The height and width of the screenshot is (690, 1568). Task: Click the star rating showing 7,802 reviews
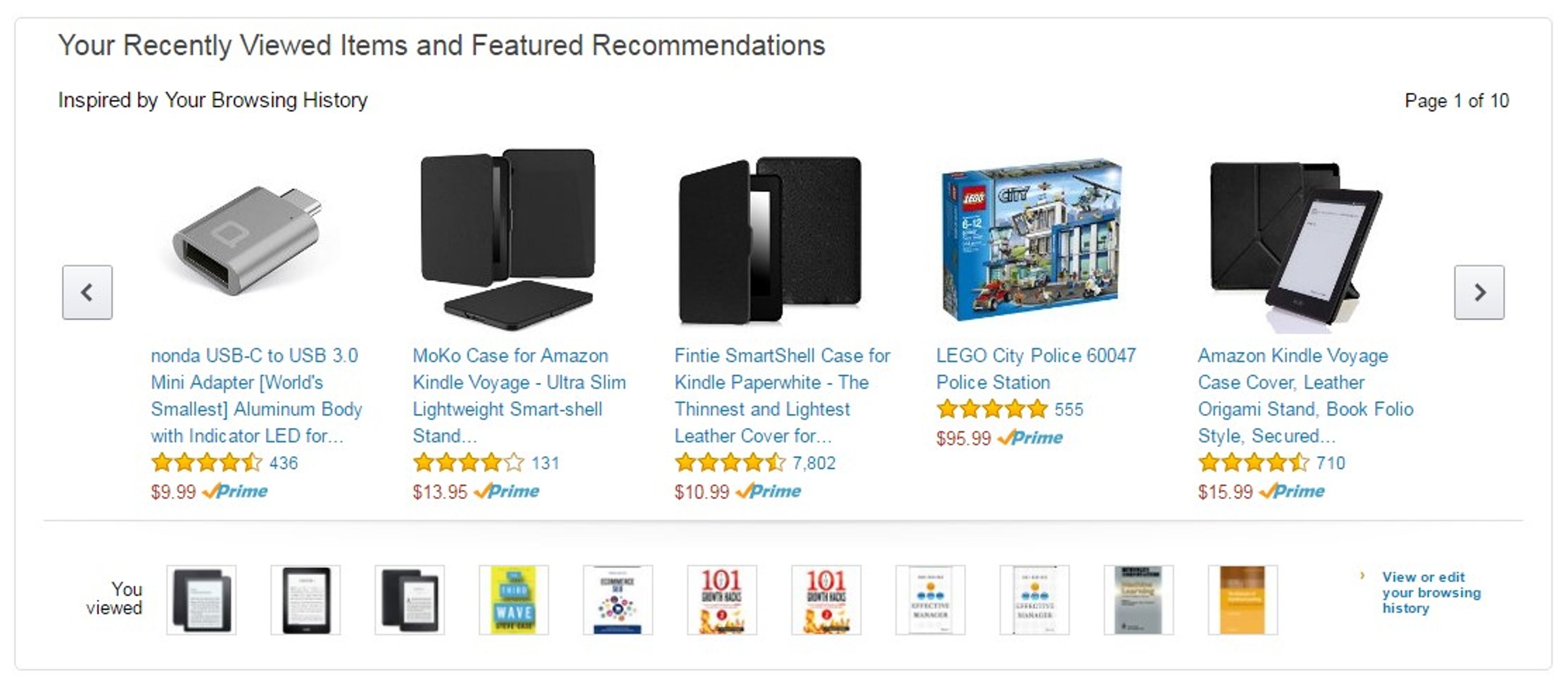727,463
